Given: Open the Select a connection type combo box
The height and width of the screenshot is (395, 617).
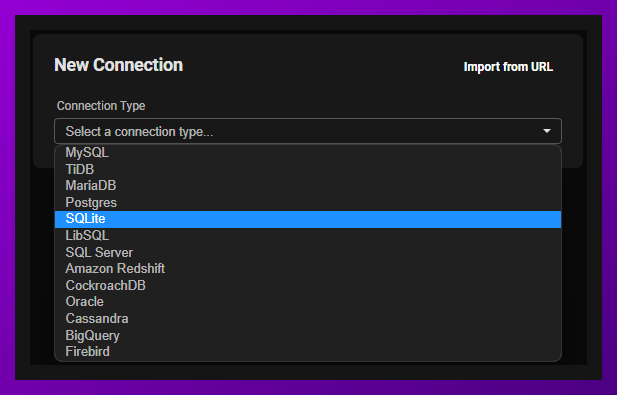Looking at the screenshot, I should (308, 131).
